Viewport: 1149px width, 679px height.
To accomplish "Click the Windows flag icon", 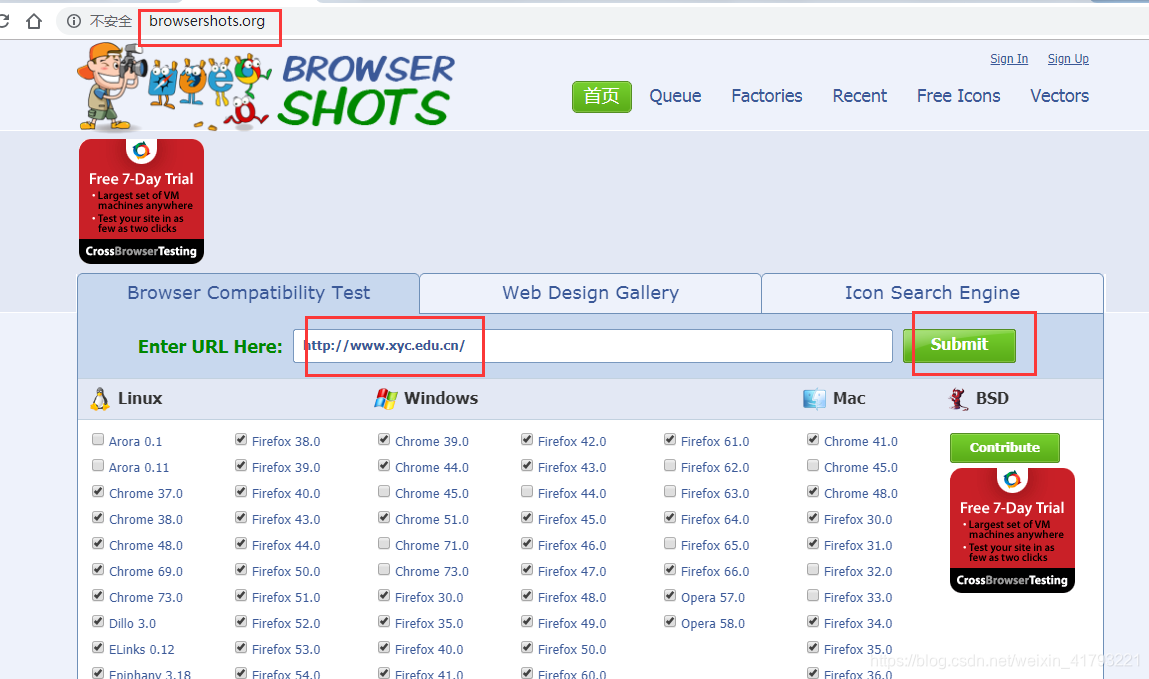I will [x=386, y=398].
